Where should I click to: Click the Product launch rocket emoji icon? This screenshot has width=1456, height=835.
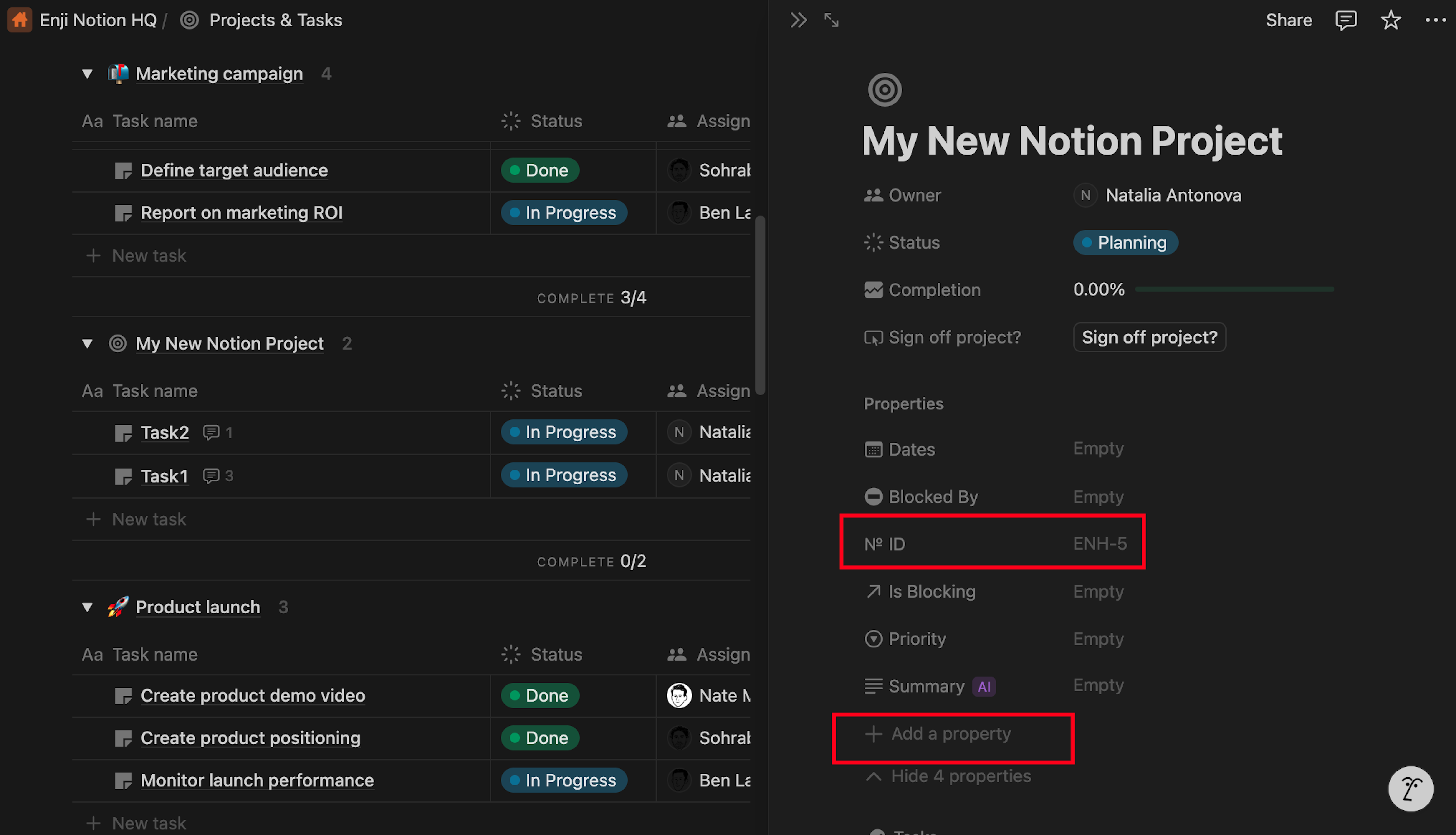[x=118, y=607]
